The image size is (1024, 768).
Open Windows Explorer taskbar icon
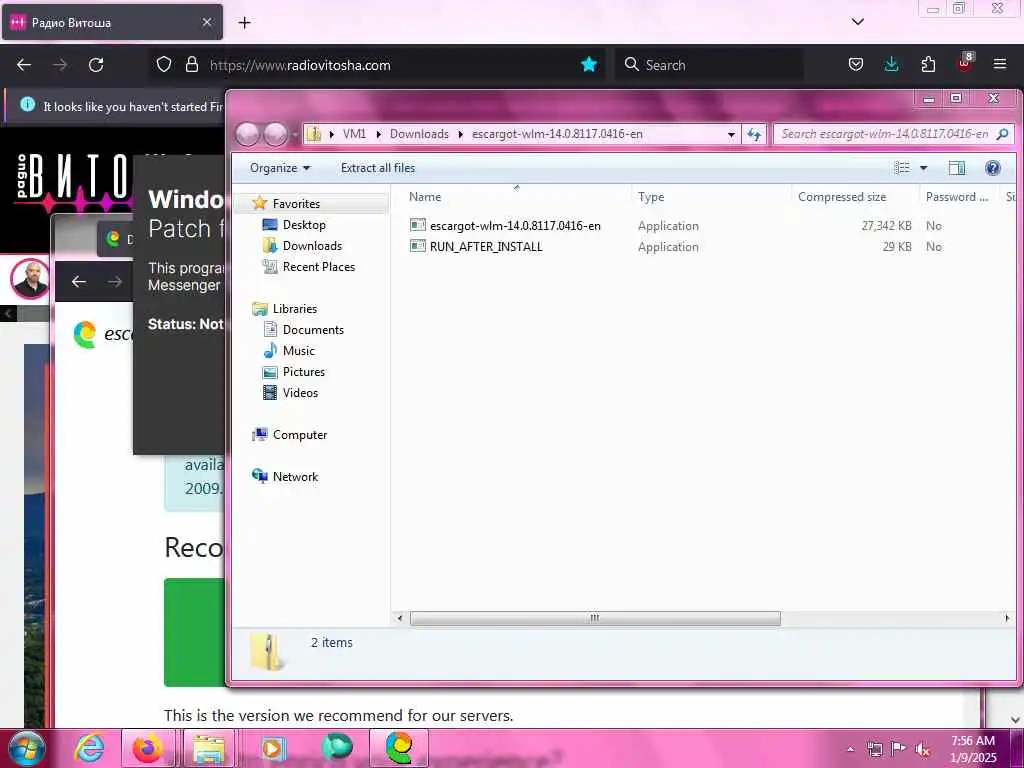(208, 748)
